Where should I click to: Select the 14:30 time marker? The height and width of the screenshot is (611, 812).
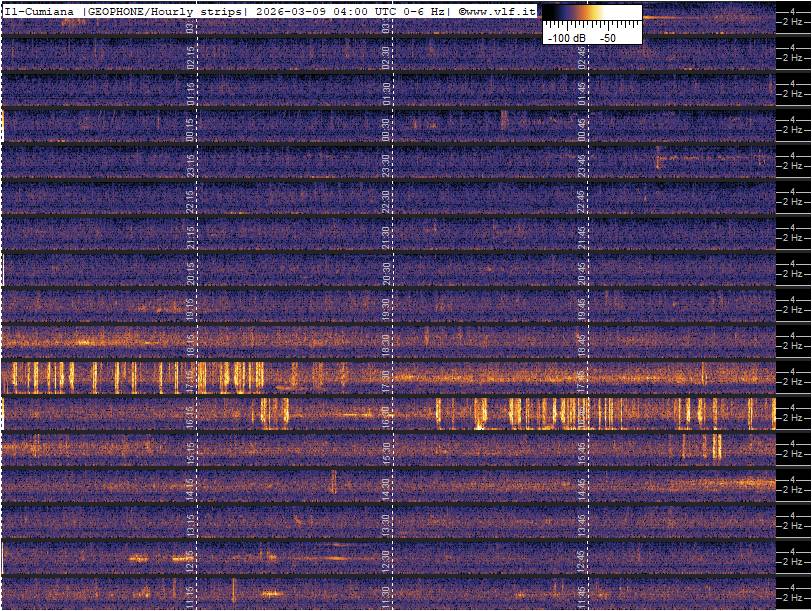[386, 488]
